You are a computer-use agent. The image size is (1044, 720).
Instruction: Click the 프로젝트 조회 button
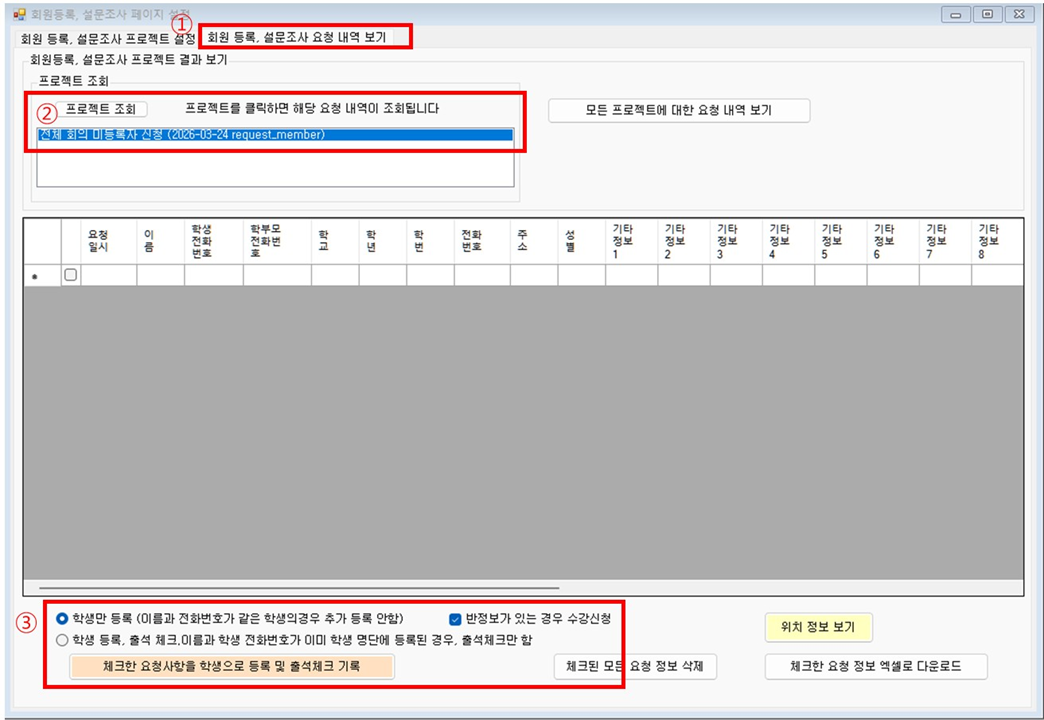tap(100, 109)
